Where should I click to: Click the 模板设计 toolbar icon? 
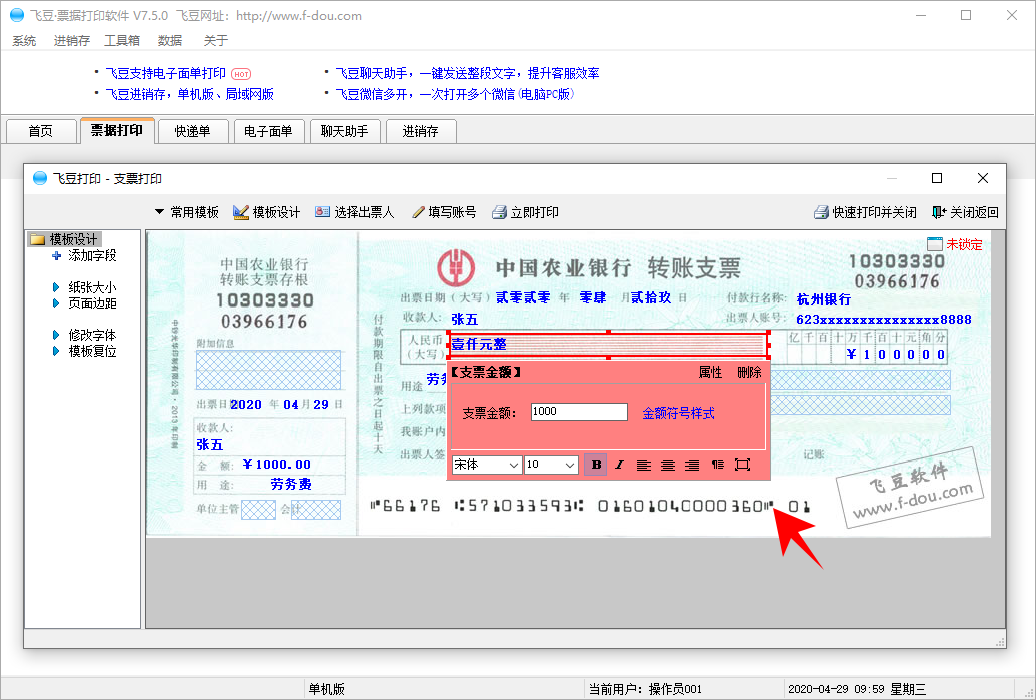[240, 212]
